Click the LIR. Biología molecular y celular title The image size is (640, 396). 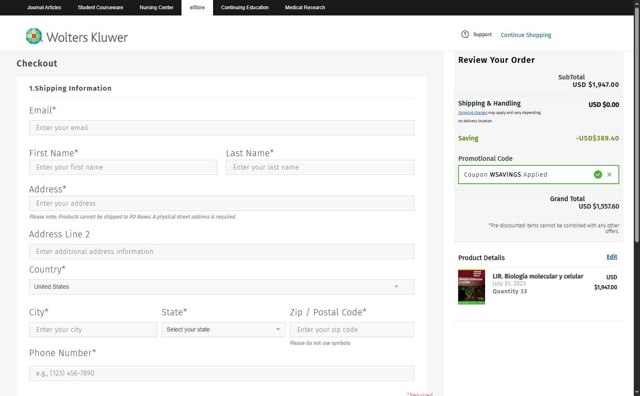pyautogui.click(x=538, y=276)
